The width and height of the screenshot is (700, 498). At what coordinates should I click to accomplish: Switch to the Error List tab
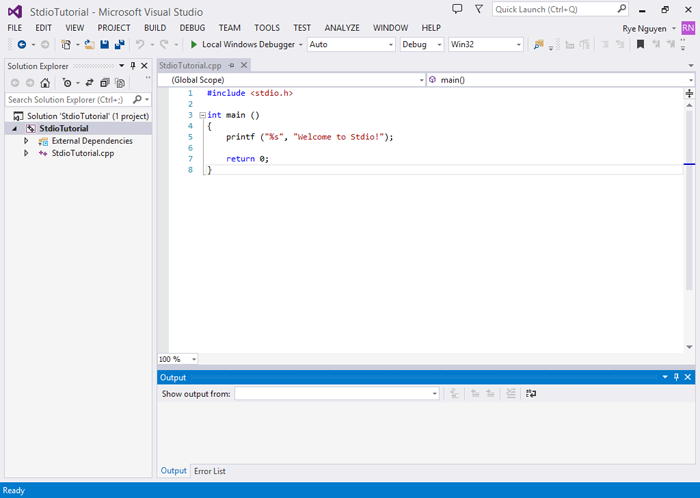[x=210, y=471]
